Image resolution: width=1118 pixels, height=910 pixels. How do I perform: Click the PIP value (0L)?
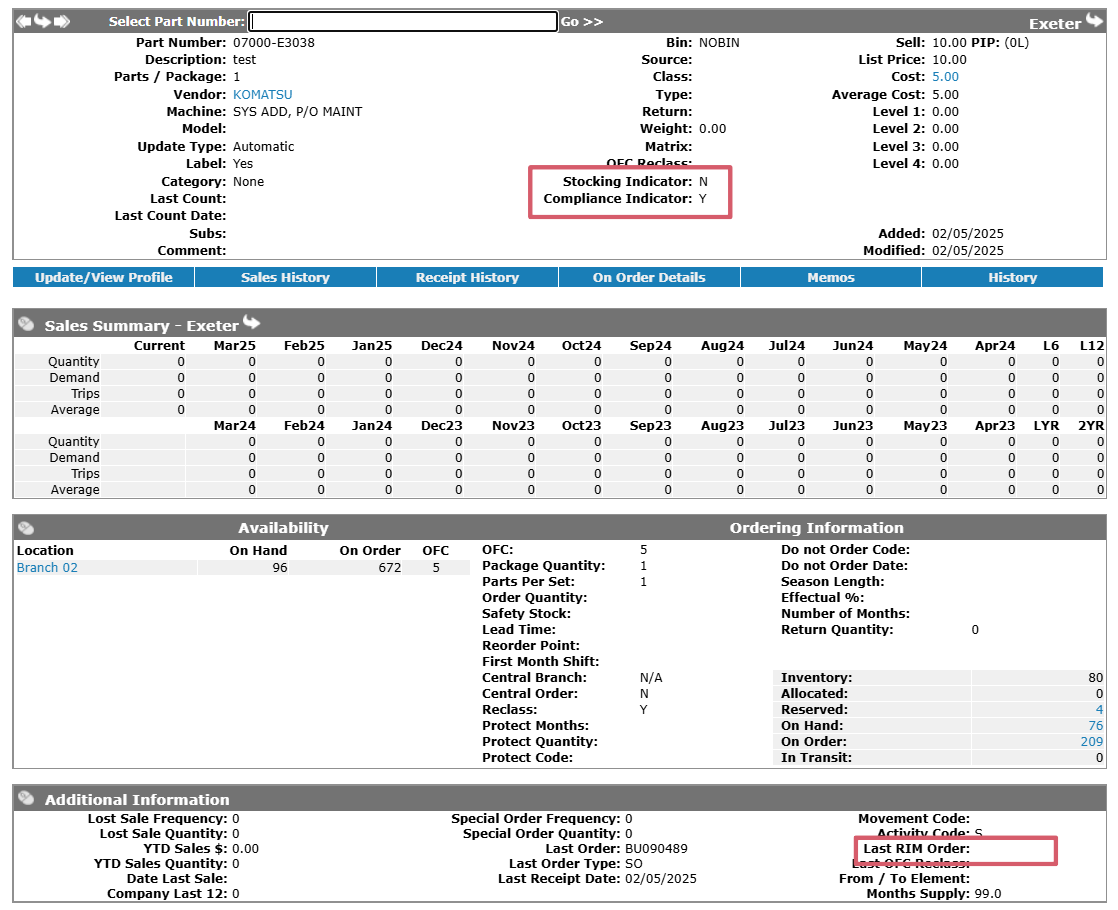[x=1017, y=43]
